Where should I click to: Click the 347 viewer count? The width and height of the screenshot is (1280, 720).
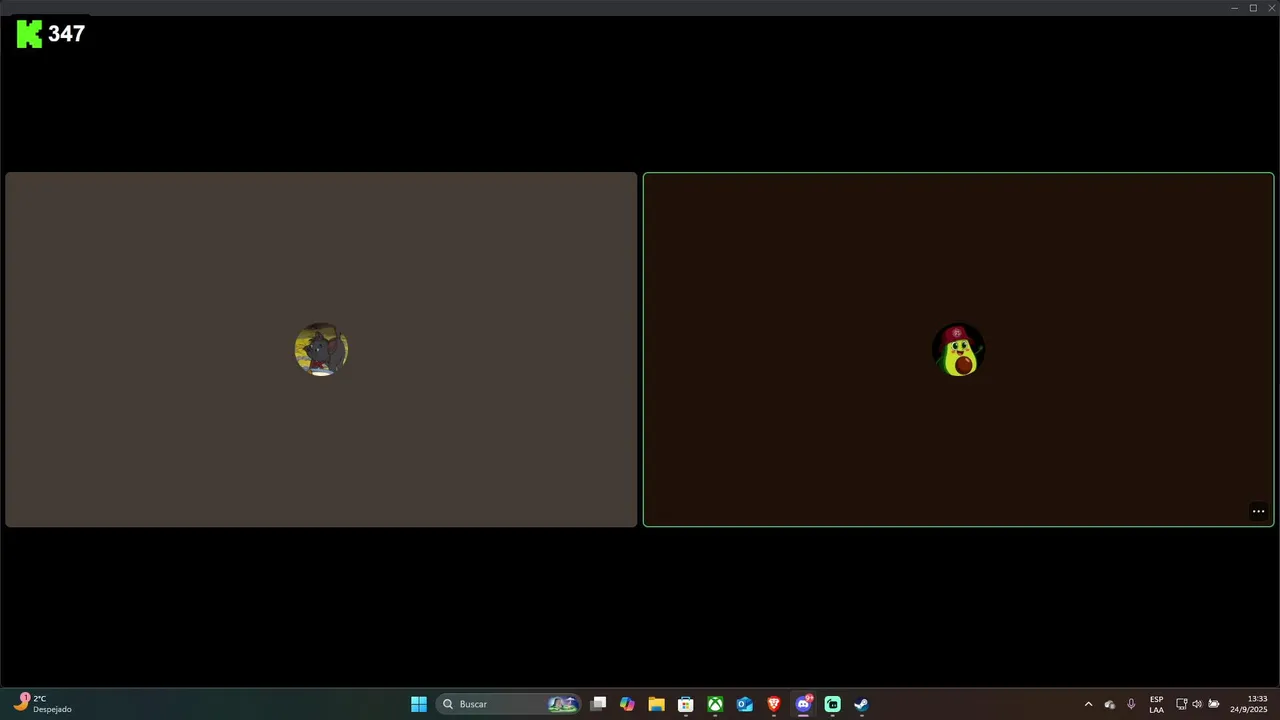tap(66, 34)
